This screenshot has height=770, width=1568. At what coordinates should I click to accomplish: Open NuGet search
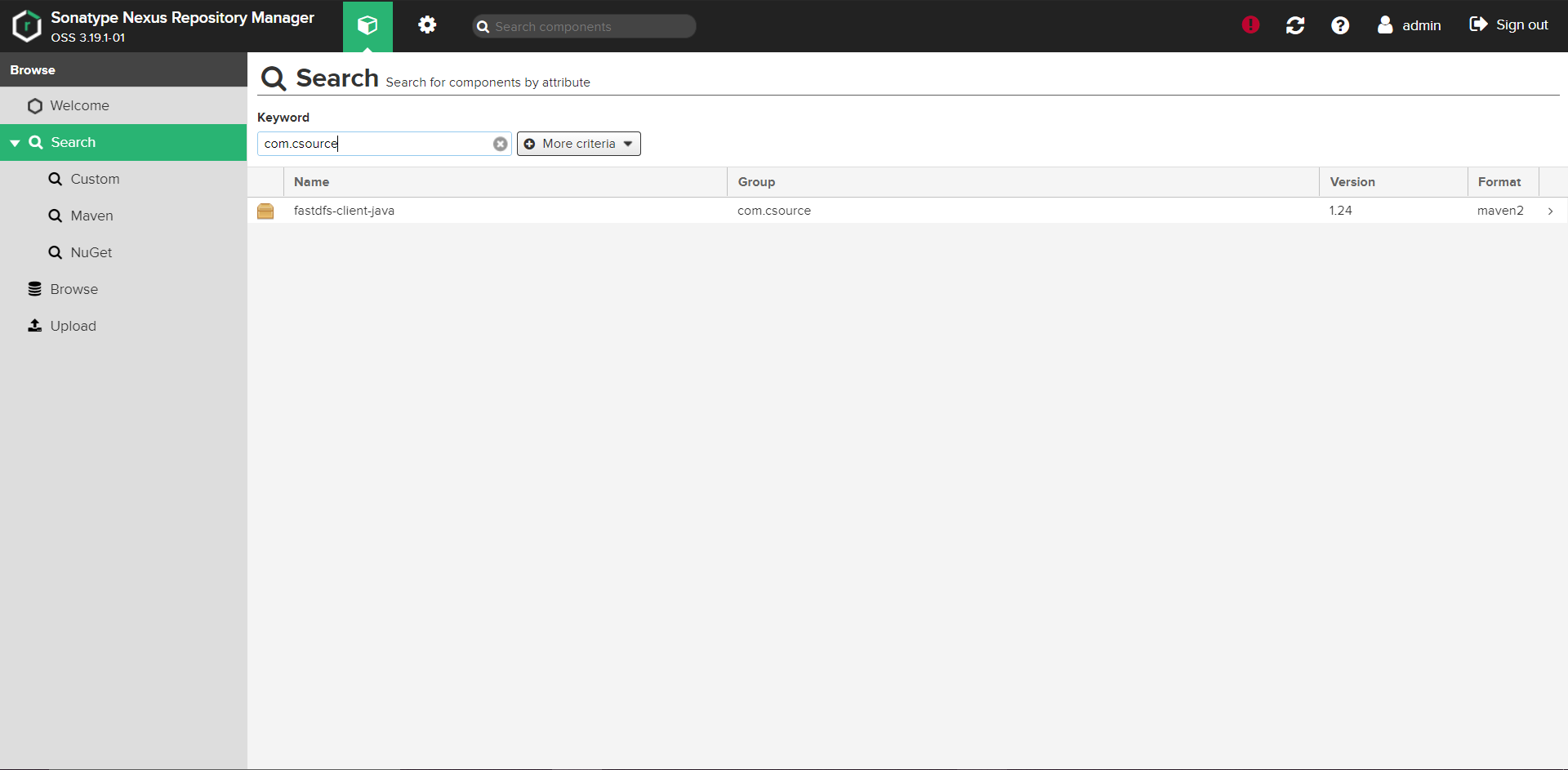pyautogui.click(x=123, y=253)
